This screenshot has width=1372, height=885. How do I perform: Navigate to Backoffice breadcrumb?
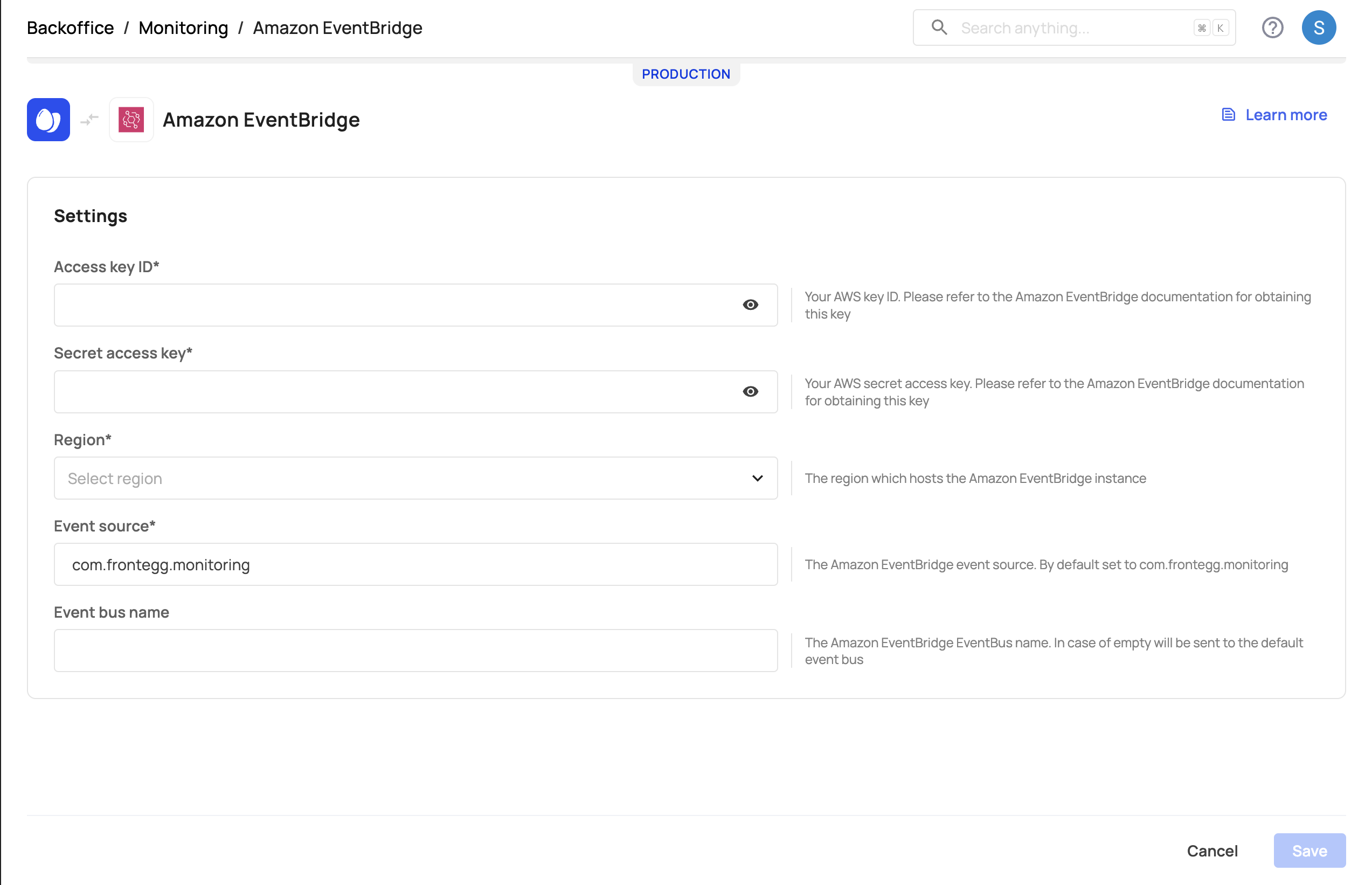70,27
